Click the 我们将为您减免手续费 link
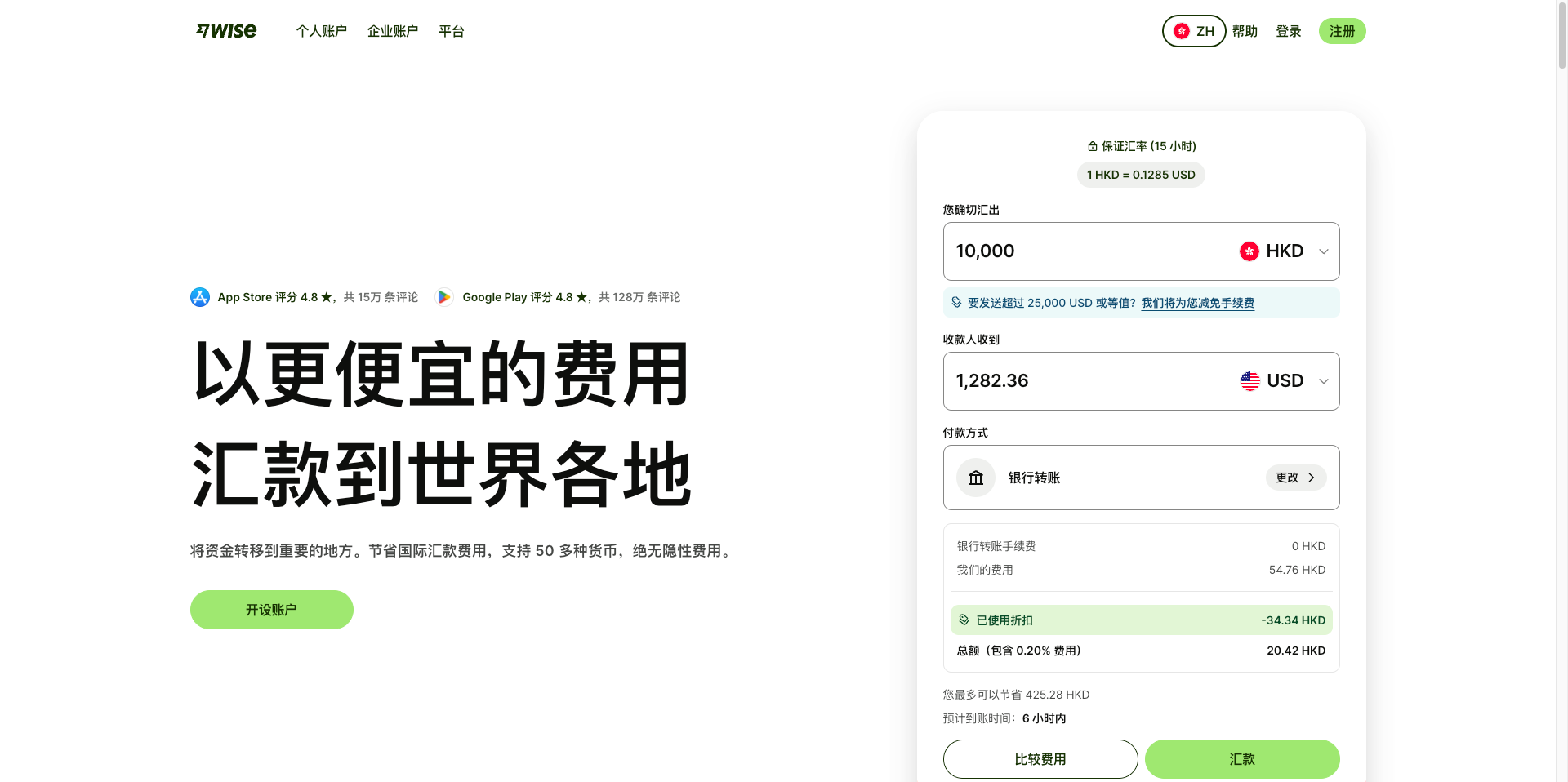The width and height of the screenshot is (1568, 782). [1197, 303]
